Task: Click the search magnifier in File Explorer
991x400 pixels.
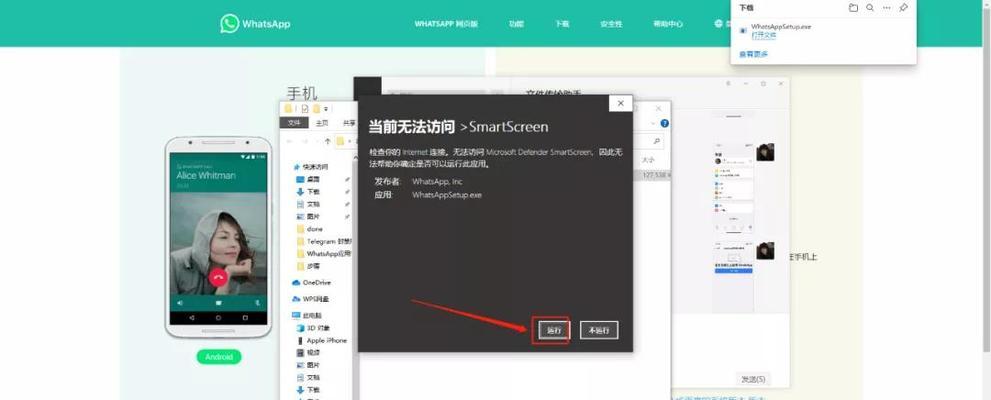Action: pyautogui.click(x=657, y=142)
